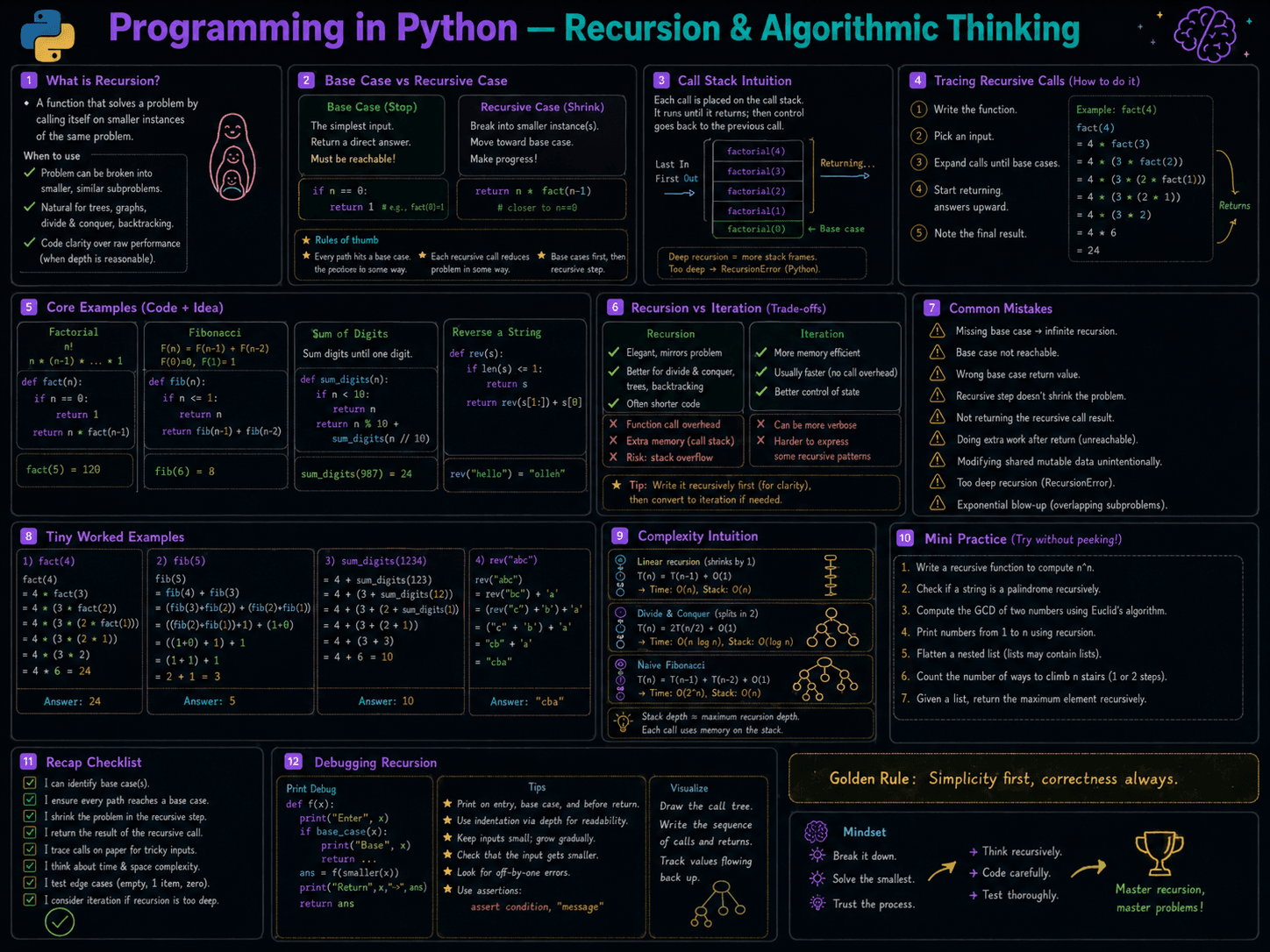Click Answer: "cba" under the rev("abc") example

[526, 701]
